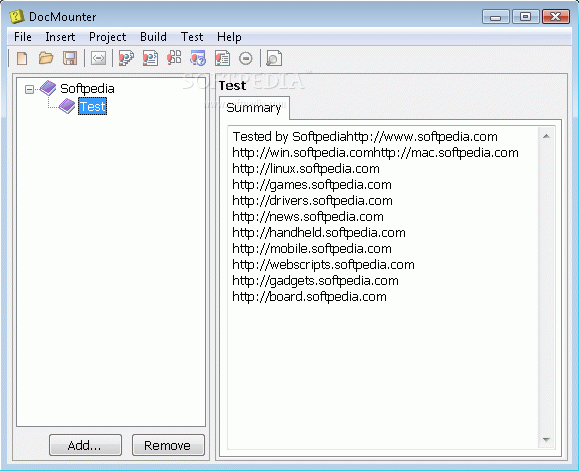Click the window with question mark icon

click(x=198, y=58)
